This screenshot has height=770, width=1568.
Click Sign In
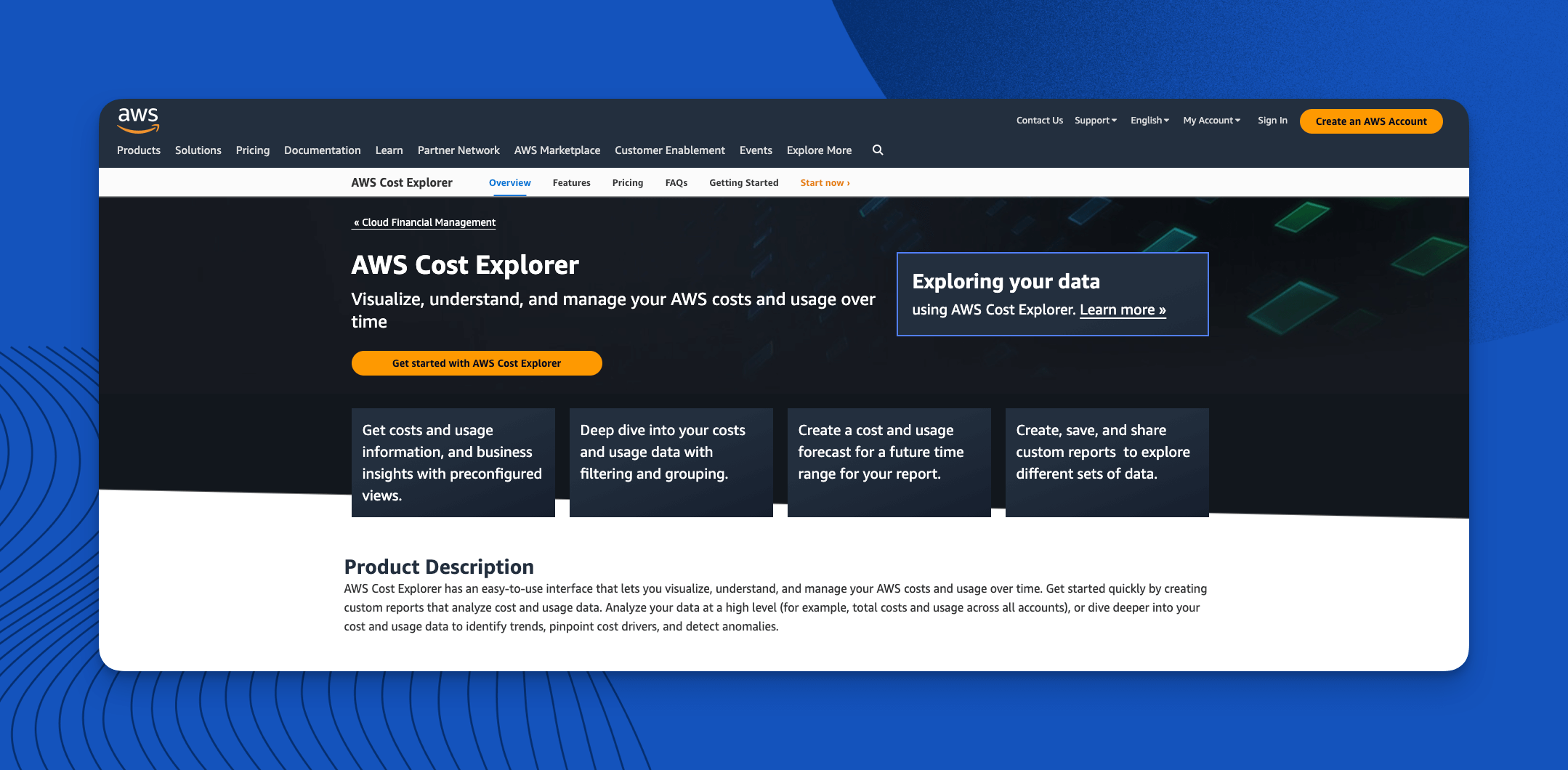coord(1272,121)
